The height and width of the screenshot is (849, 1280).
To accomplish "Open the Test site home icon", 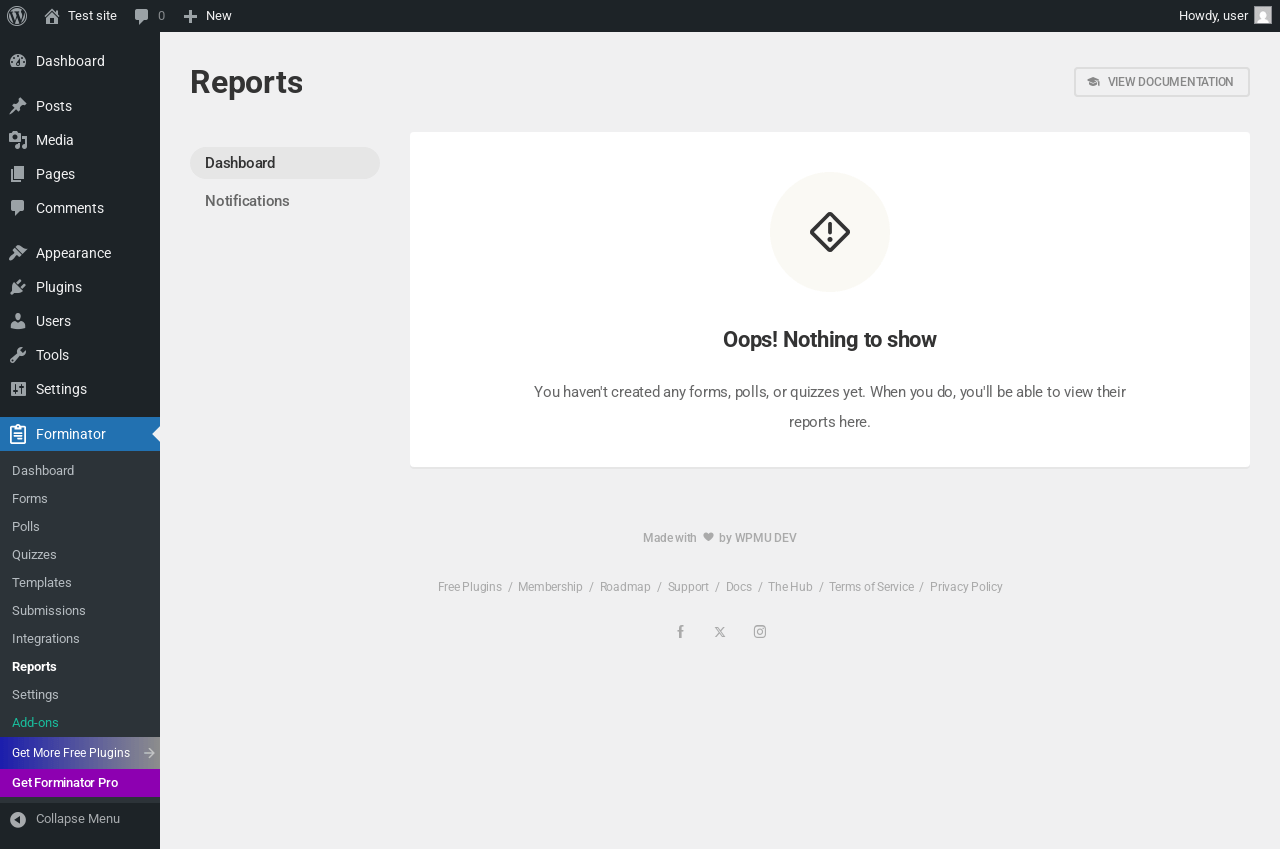I will pyautogui.click(x=52, y=16).
